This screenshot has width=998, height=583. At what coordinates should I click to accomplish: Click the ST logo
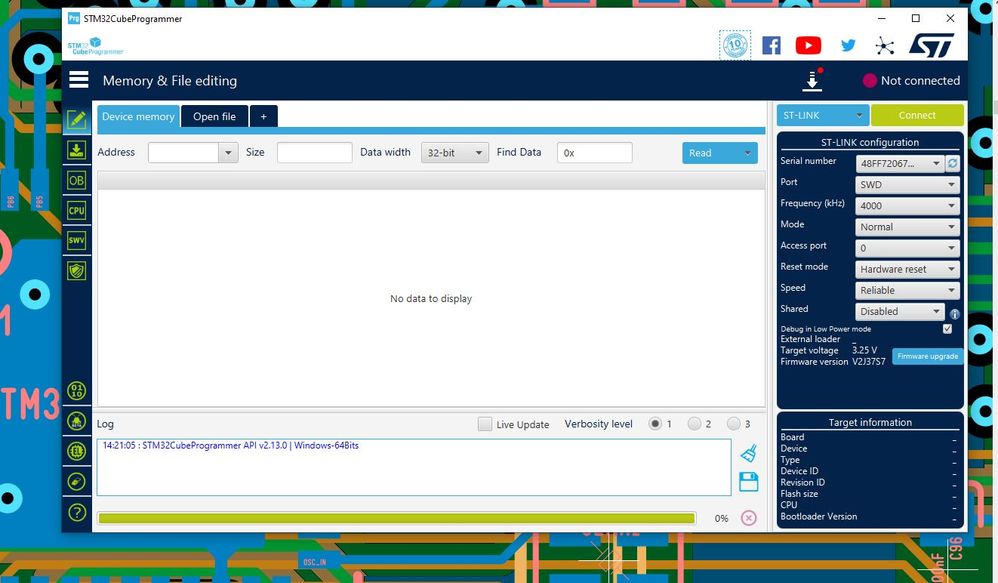click(x=931, y=45)
